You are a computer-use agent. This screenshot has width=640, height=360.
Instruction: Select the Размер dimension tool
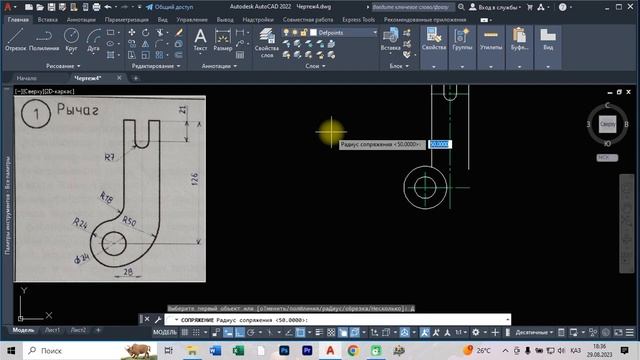[222, 39]
